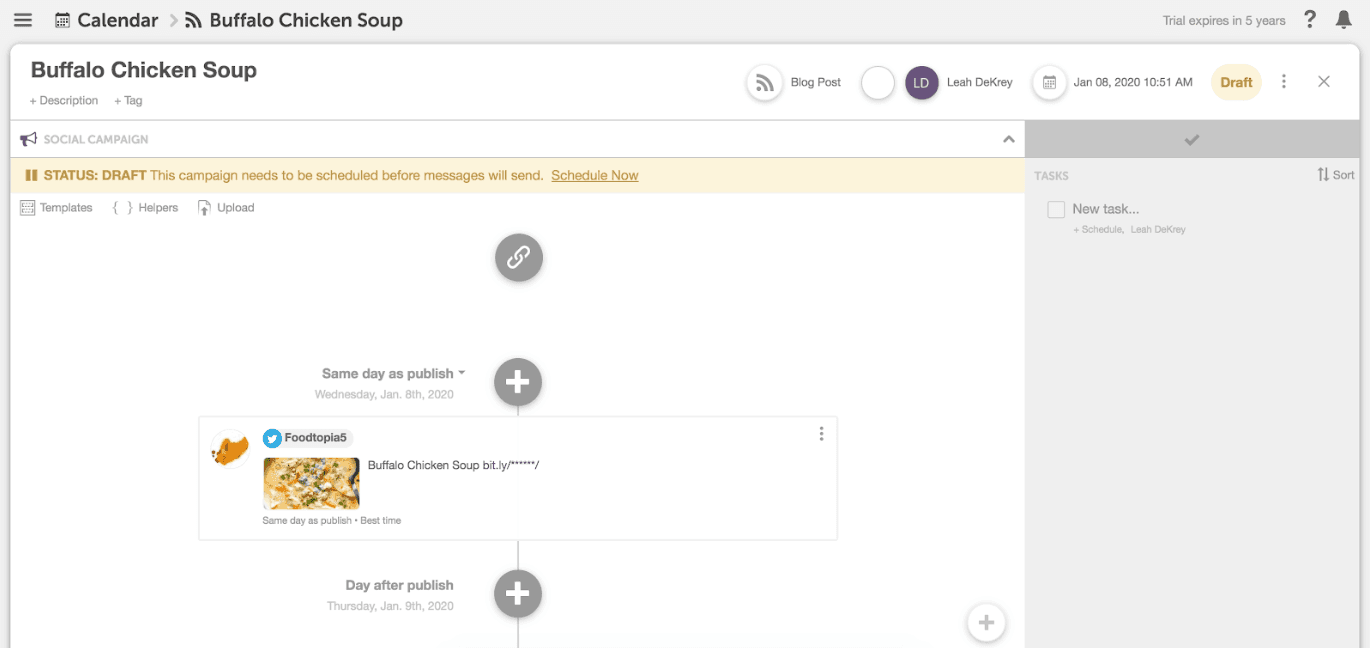Screen dimensions: 1370x648
Task: Open Twitter message three-dot menu
Action: 821,434
